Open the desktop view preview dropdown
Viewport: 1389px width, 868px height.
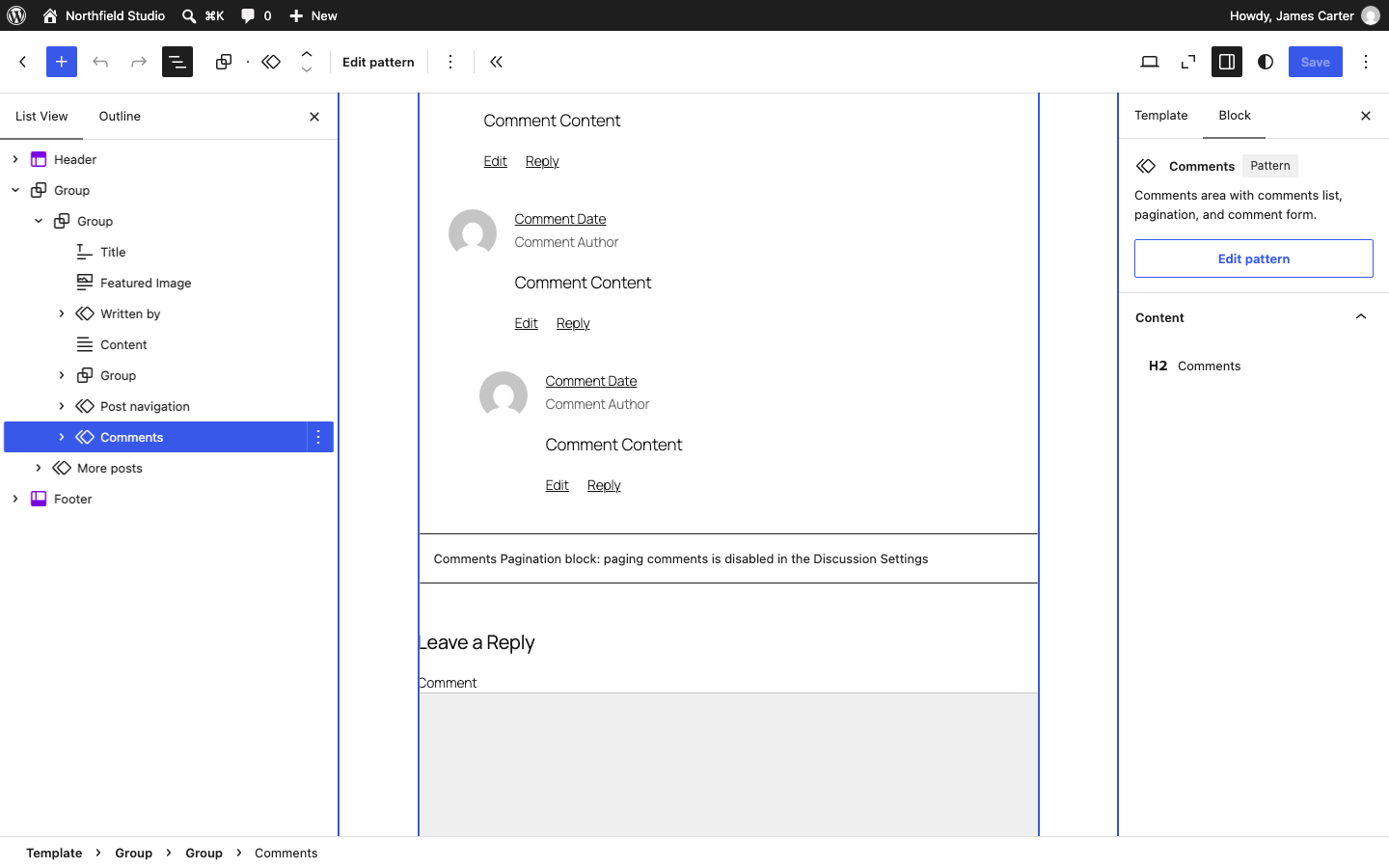(1150, 62)
